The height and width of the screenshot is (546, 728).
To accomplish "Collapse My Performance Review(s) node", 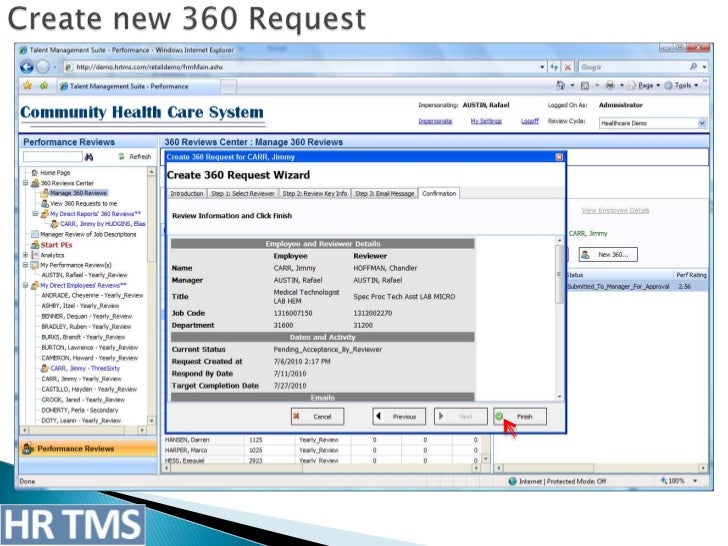I will pos(26,265).
